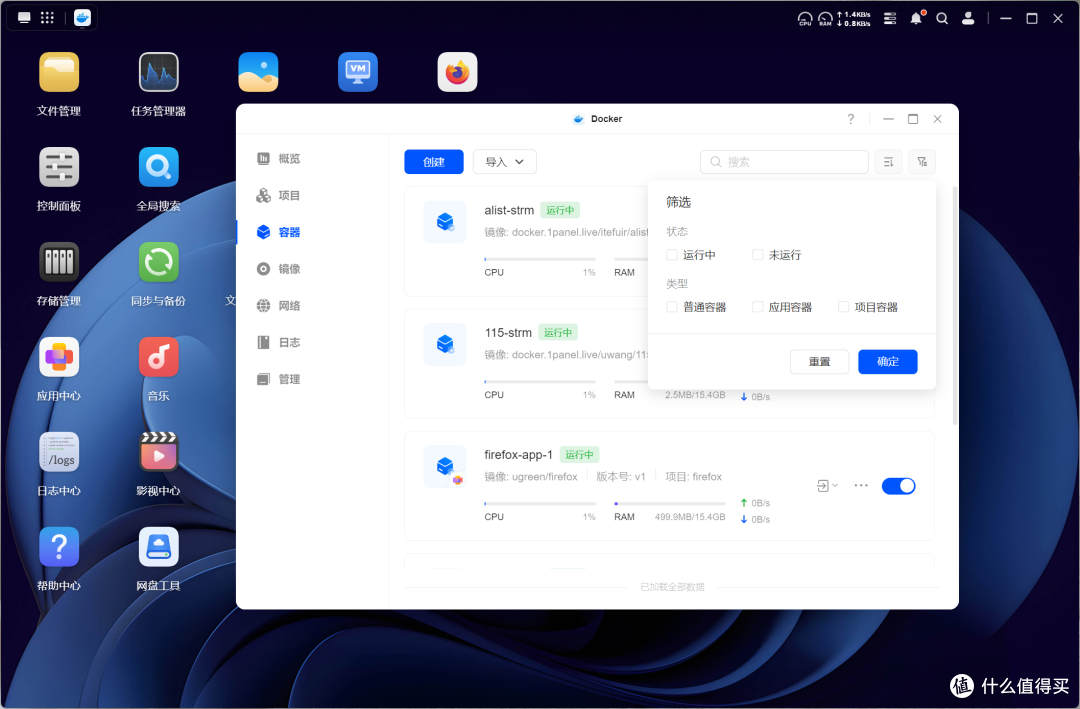Check the 应用容器 type filter
Viewport: 1080px width, 709px height.
(x=758, y=307)
